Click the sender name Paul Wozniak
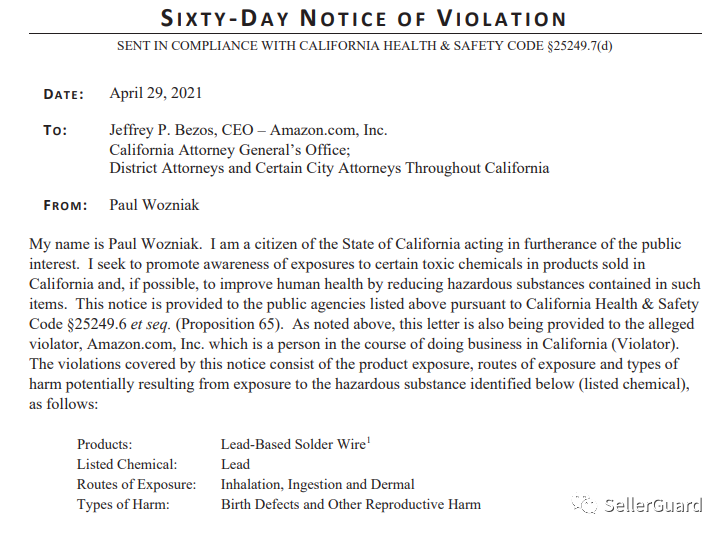This screenshot has width=726, height=535. [154, 205]
